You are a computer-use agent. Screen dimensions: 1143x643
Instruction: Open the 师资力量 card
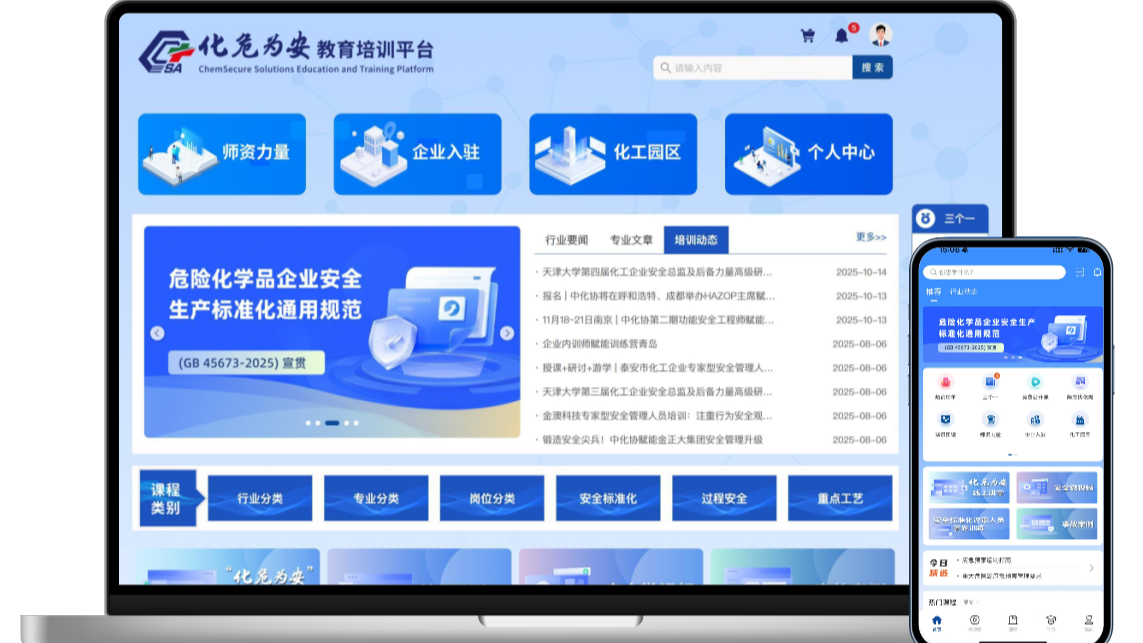[222, 153]
